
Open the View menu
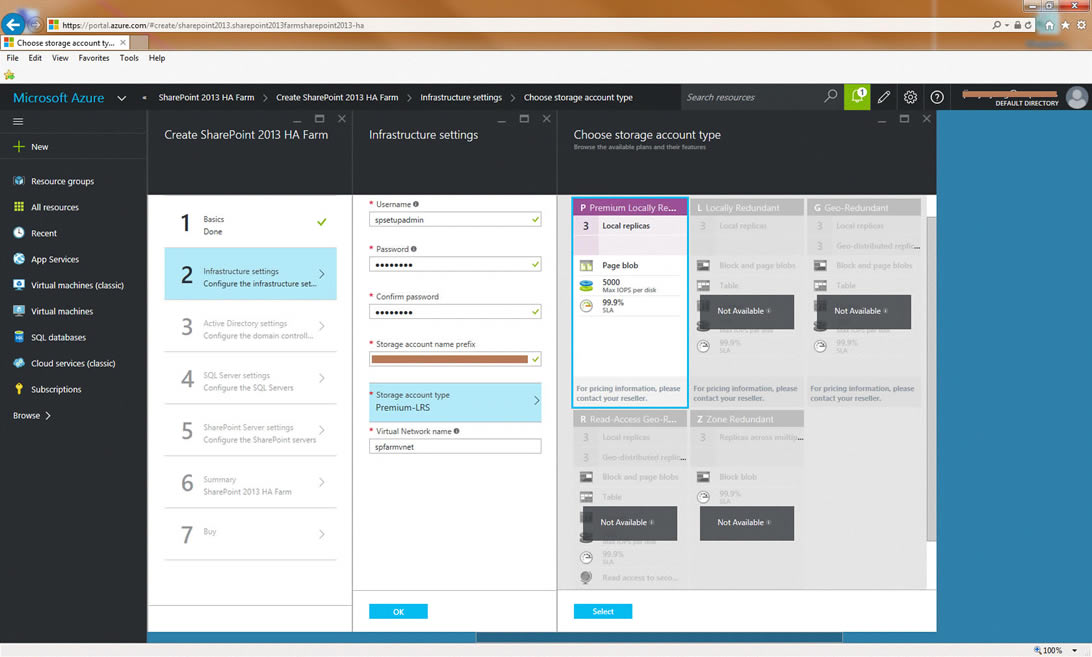point(60,58)
